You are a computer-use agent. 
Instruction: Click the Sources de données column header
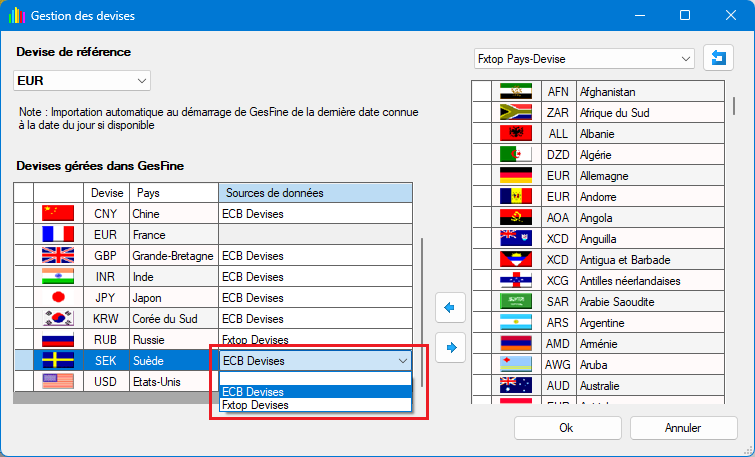[x=314, y=192]
